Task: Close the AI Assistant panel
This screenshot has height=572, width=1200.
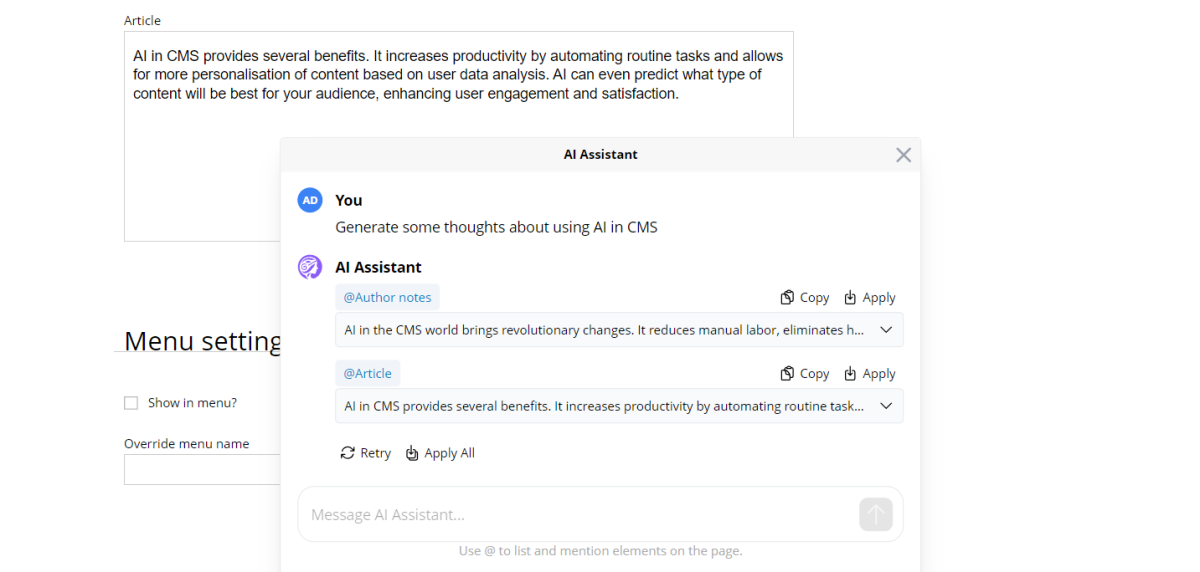Action: 903,155
